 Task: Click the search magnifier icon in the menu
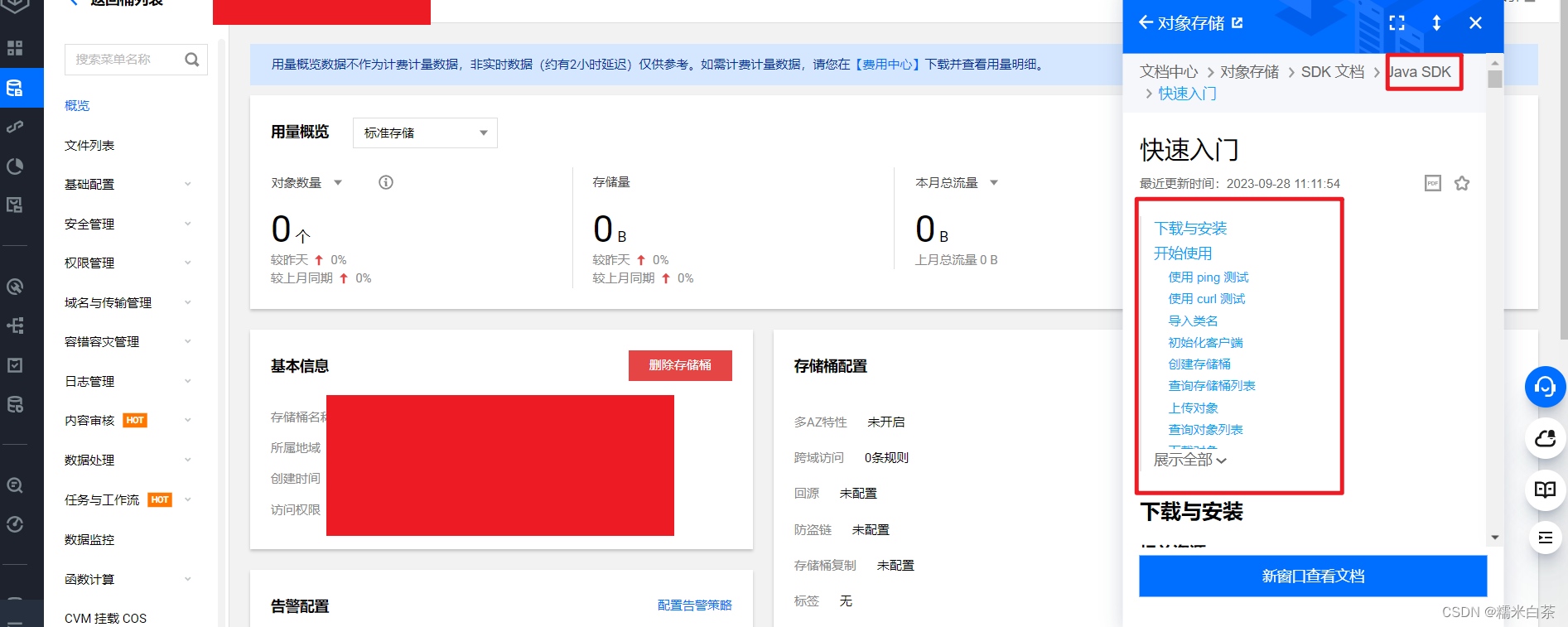tap(192, 60)
